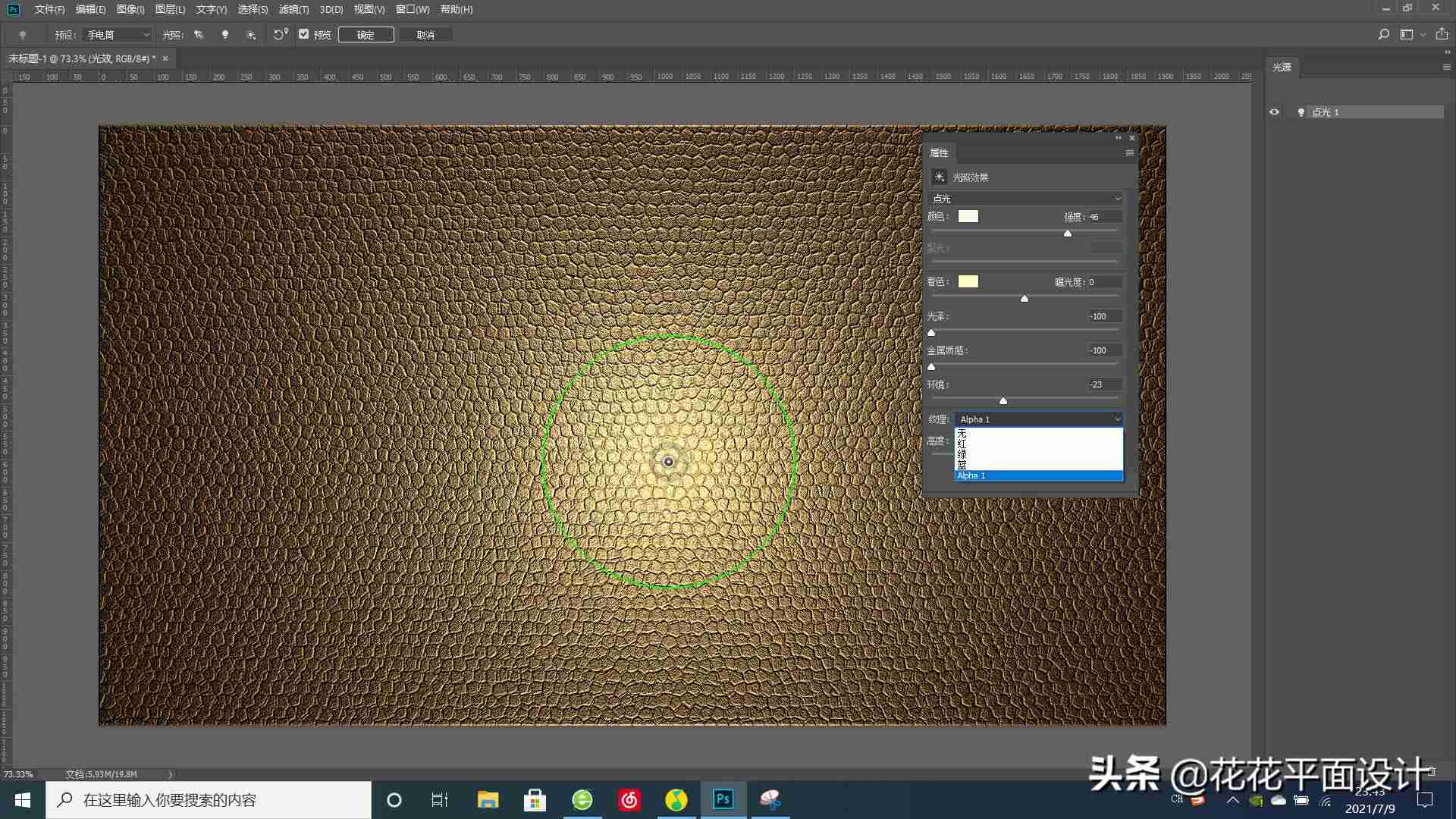Open the 颜色 light color swatch

pos(968,217)
